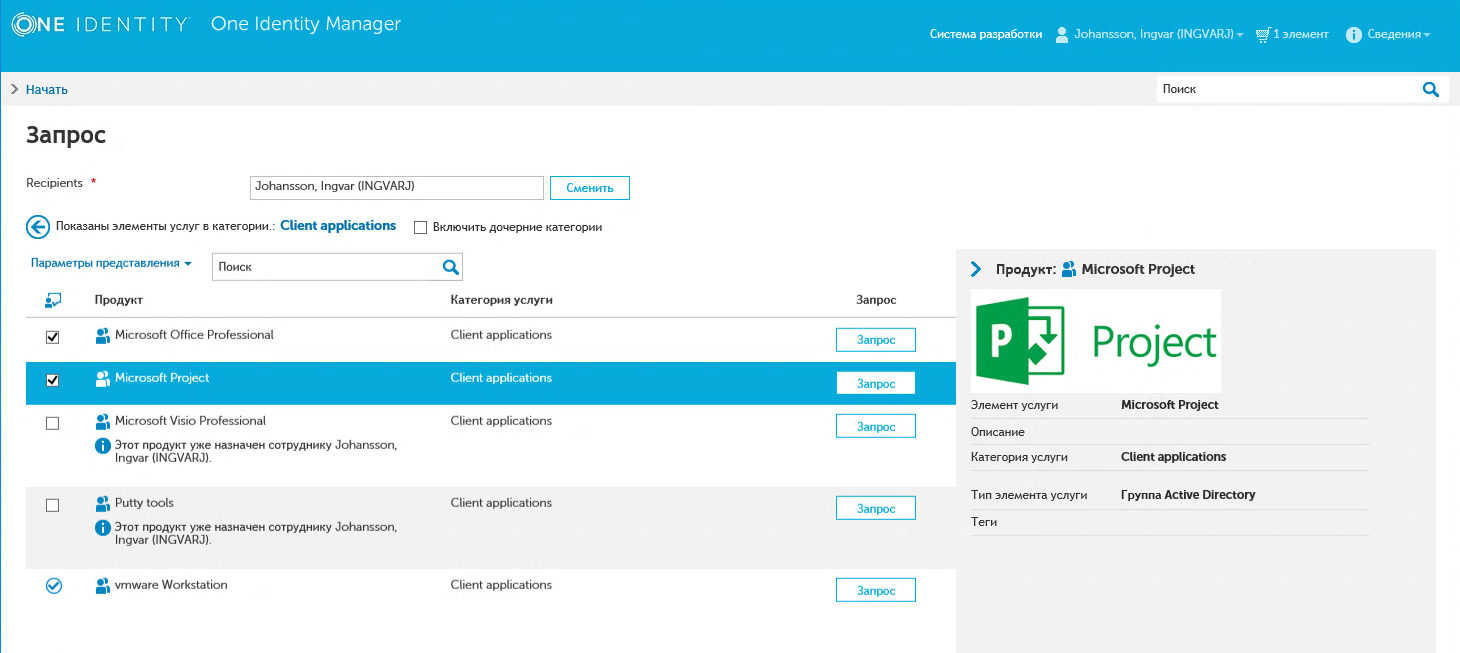The image size is (1460, 653).
Task: Open the shopping cart icon
Action: pos(1263,35)
